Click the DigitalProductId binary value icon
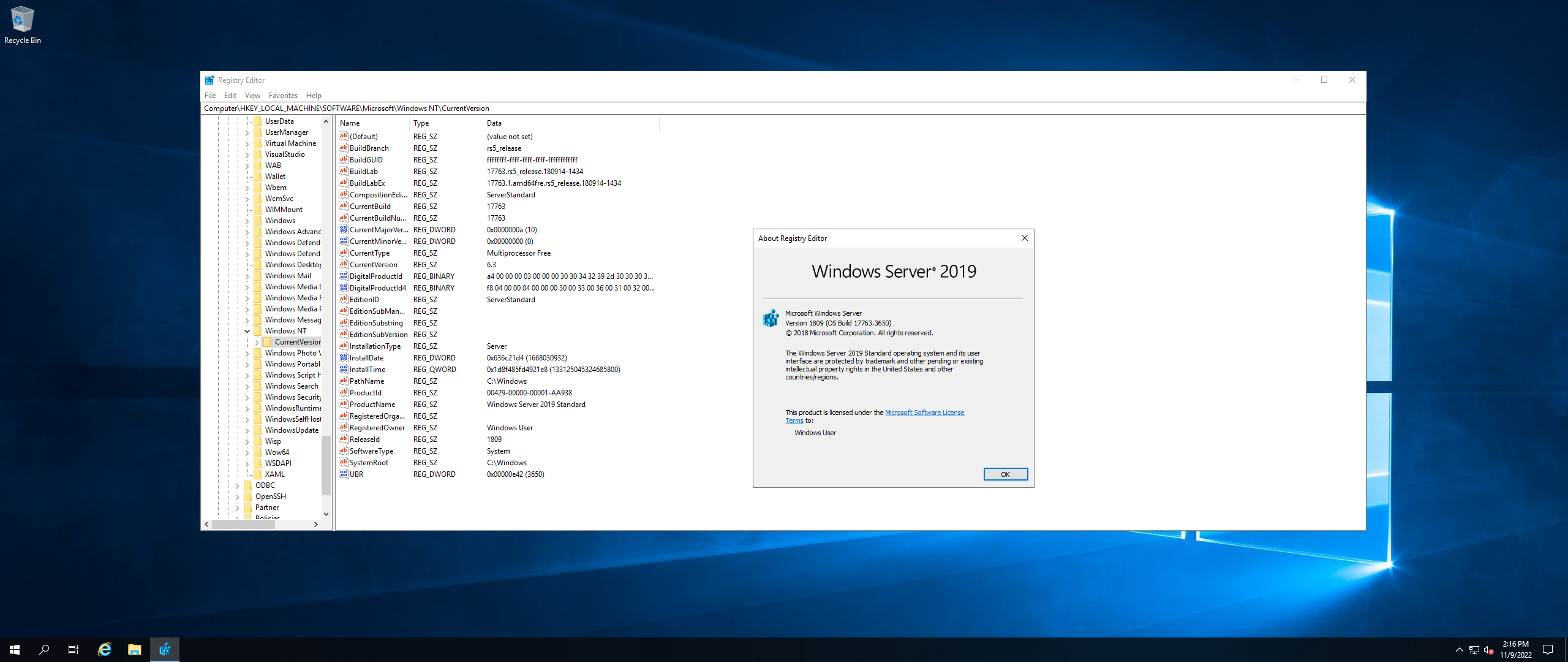 click(x=344, y=276)
